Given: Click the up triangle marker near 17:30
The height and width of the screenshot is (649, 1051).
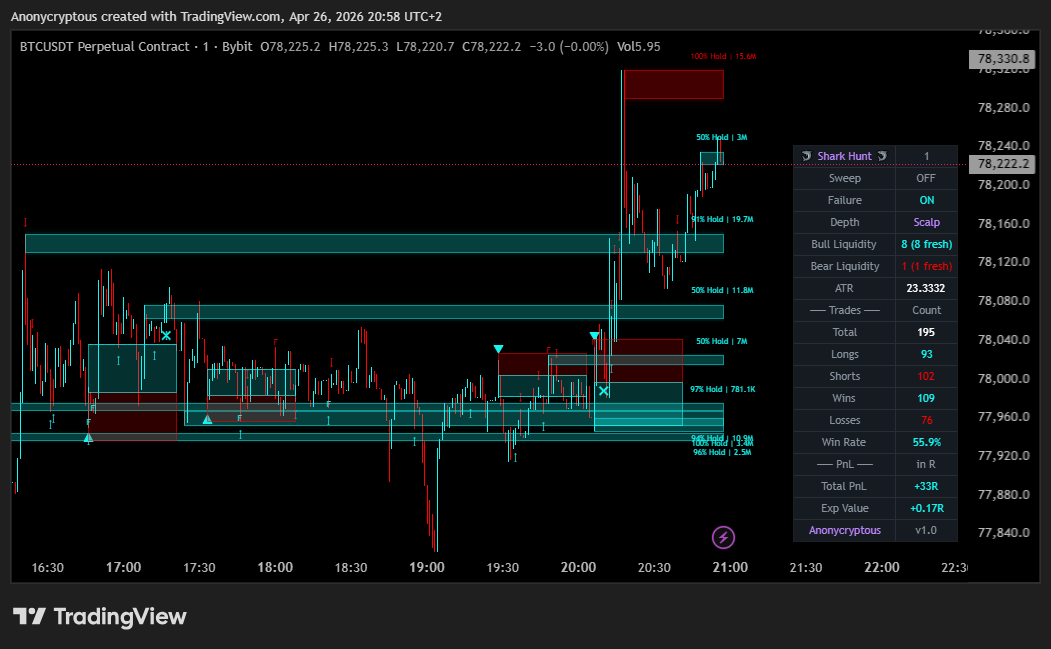Looking at the screenshot, I should [x=207, y=419].
